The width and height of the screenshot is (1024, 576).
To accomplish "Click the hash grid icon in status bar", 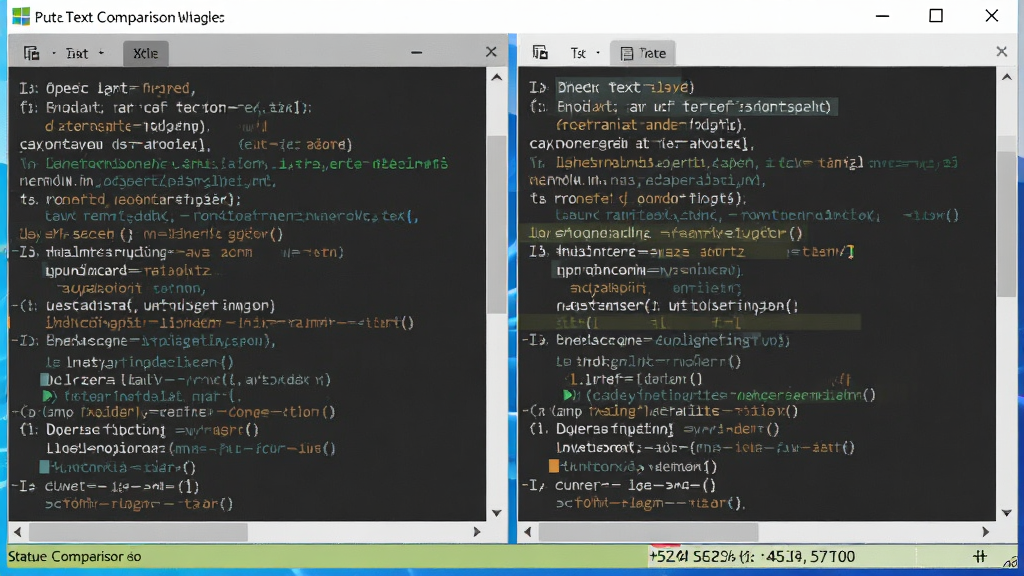I will click(x=980, y=556).
